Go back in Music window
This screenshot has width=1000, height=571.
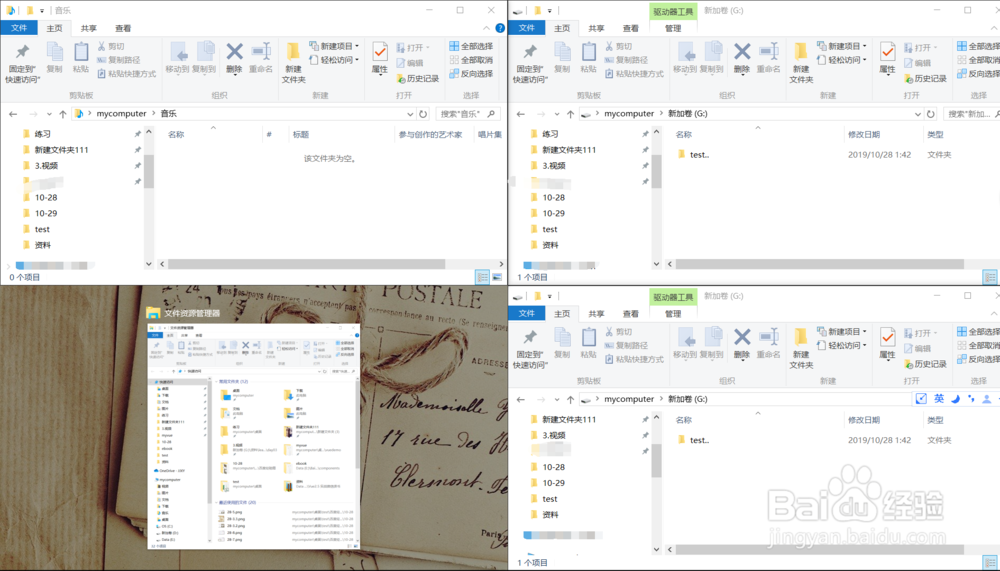click(x=13, y=114)
